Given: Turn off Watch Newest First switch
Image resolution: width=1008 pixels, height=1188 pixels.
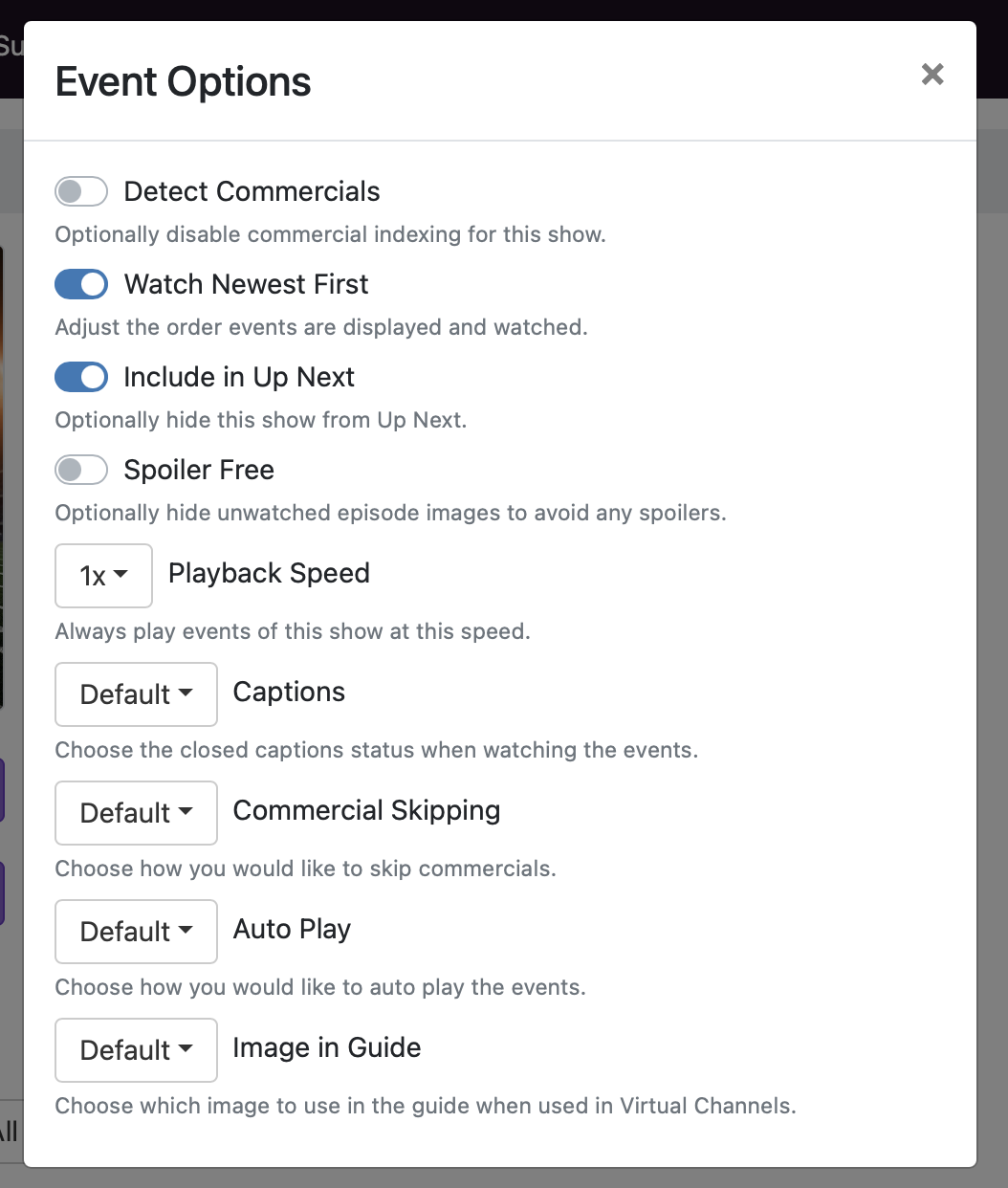Looking at the screenshot, I should [81, 284].
